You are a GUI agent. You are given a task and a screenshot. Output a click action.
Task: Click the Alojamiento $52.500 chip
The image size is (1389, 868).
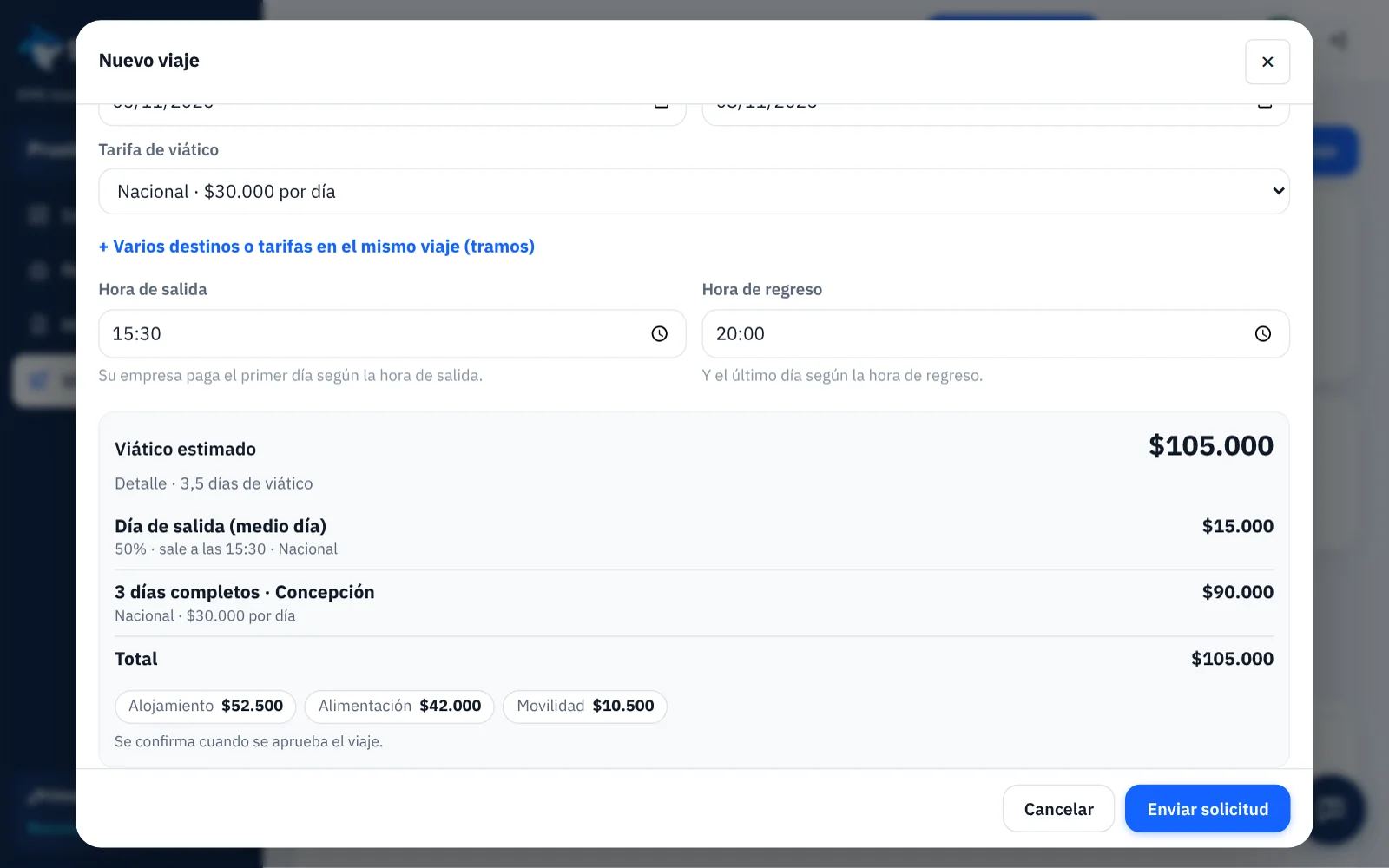click(x=205, y=707)
